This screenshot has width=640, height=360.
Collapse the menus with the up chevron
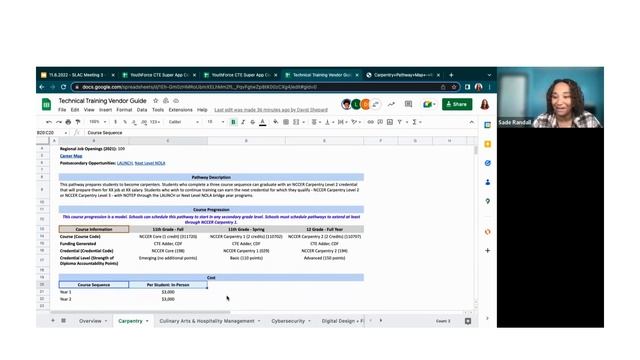tap(471, 122)
